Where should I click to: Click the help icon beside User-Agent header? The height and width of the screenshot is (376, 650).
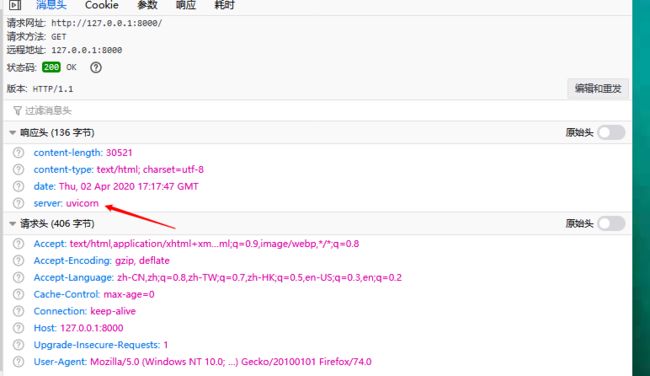[18, 361]
